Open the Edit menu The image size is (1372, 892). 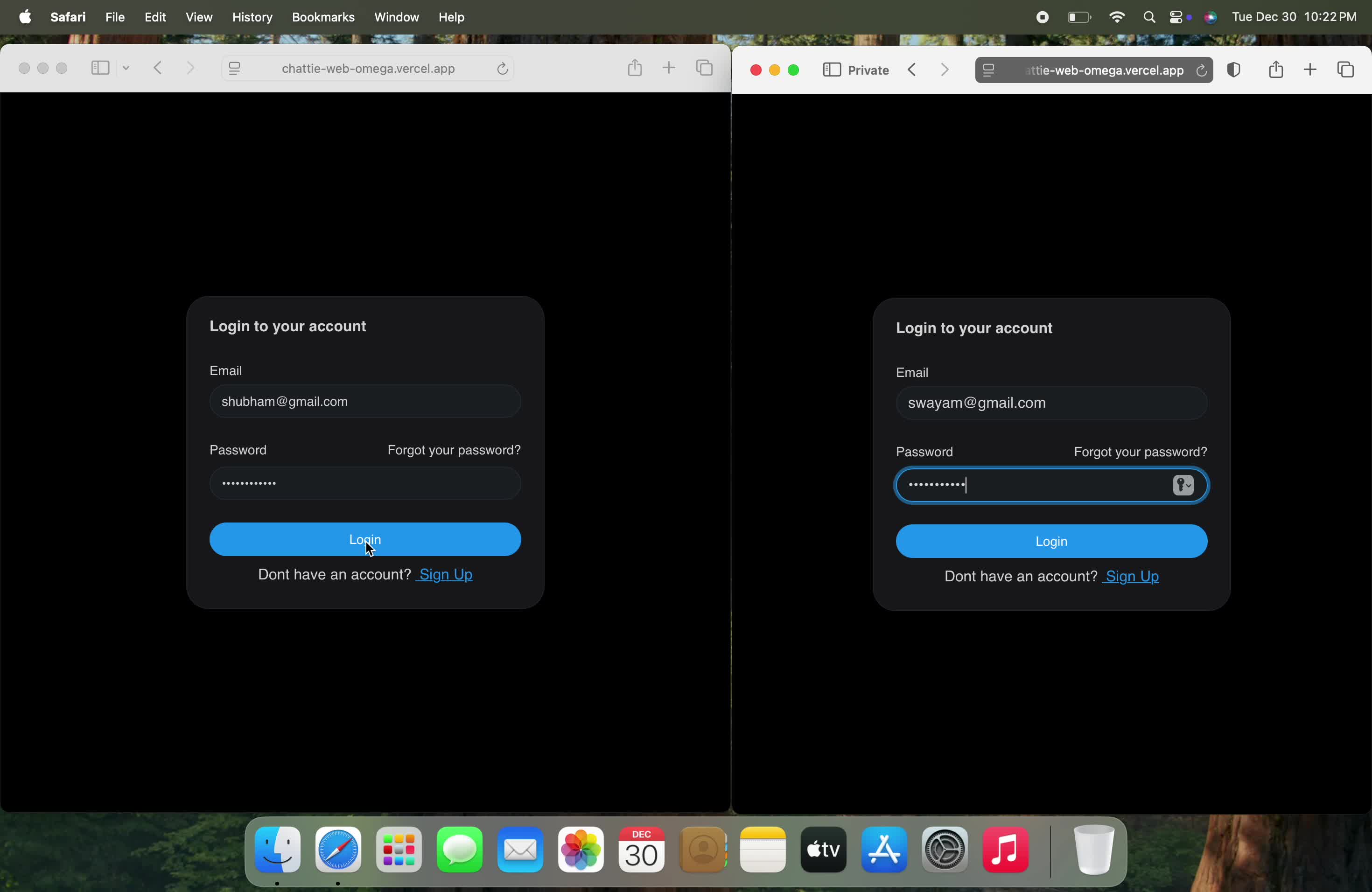click(156, 17)
